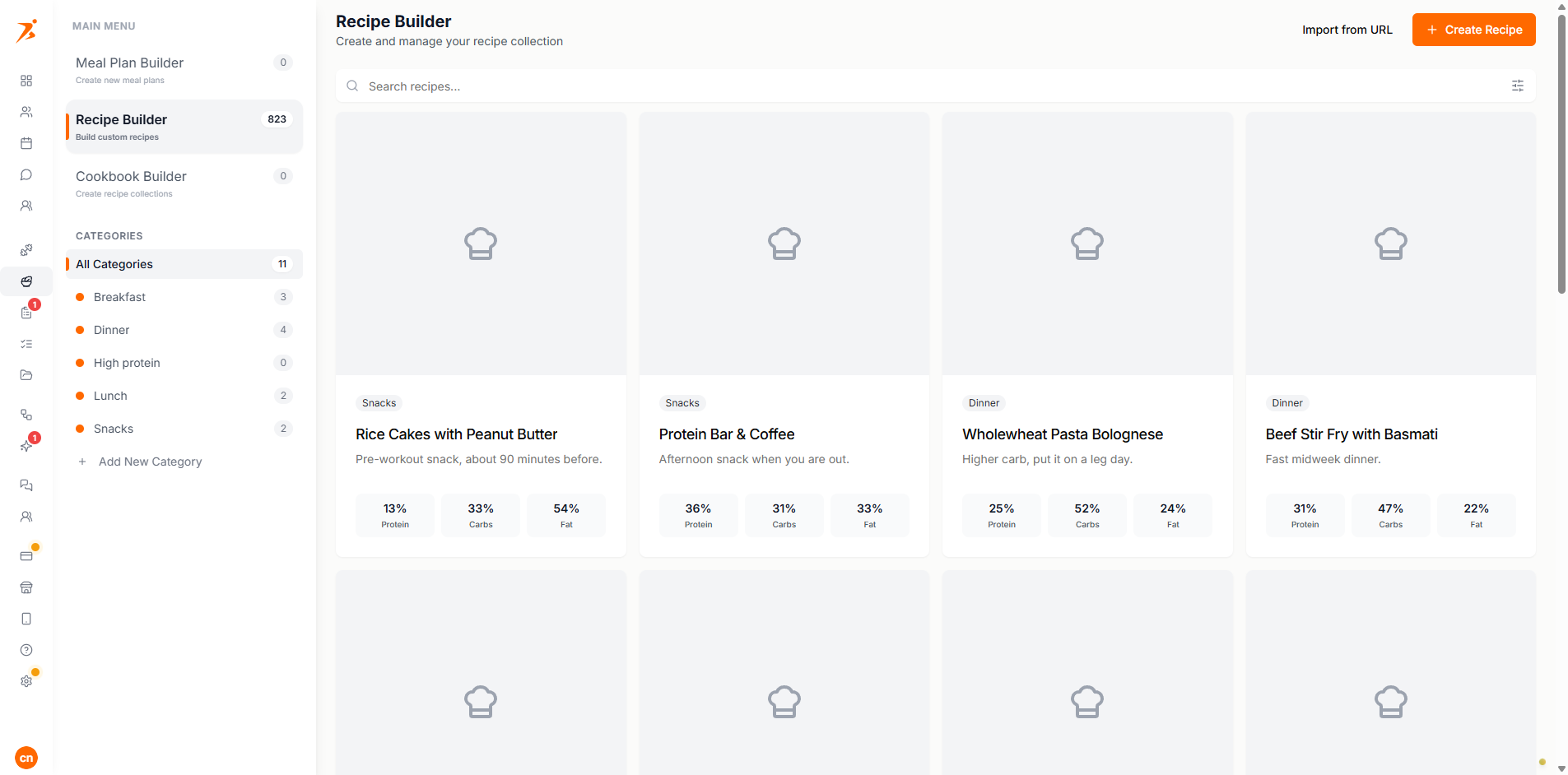Click 36% Protein on Protein Bar card

(x=698, y=515)
